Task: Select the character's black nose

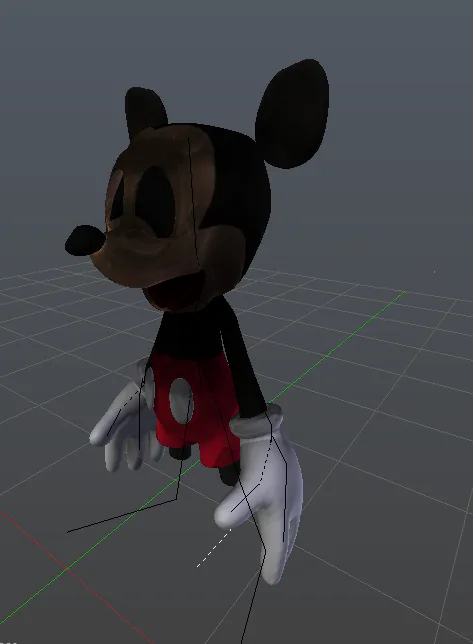Action: click(x=85, y=240)
